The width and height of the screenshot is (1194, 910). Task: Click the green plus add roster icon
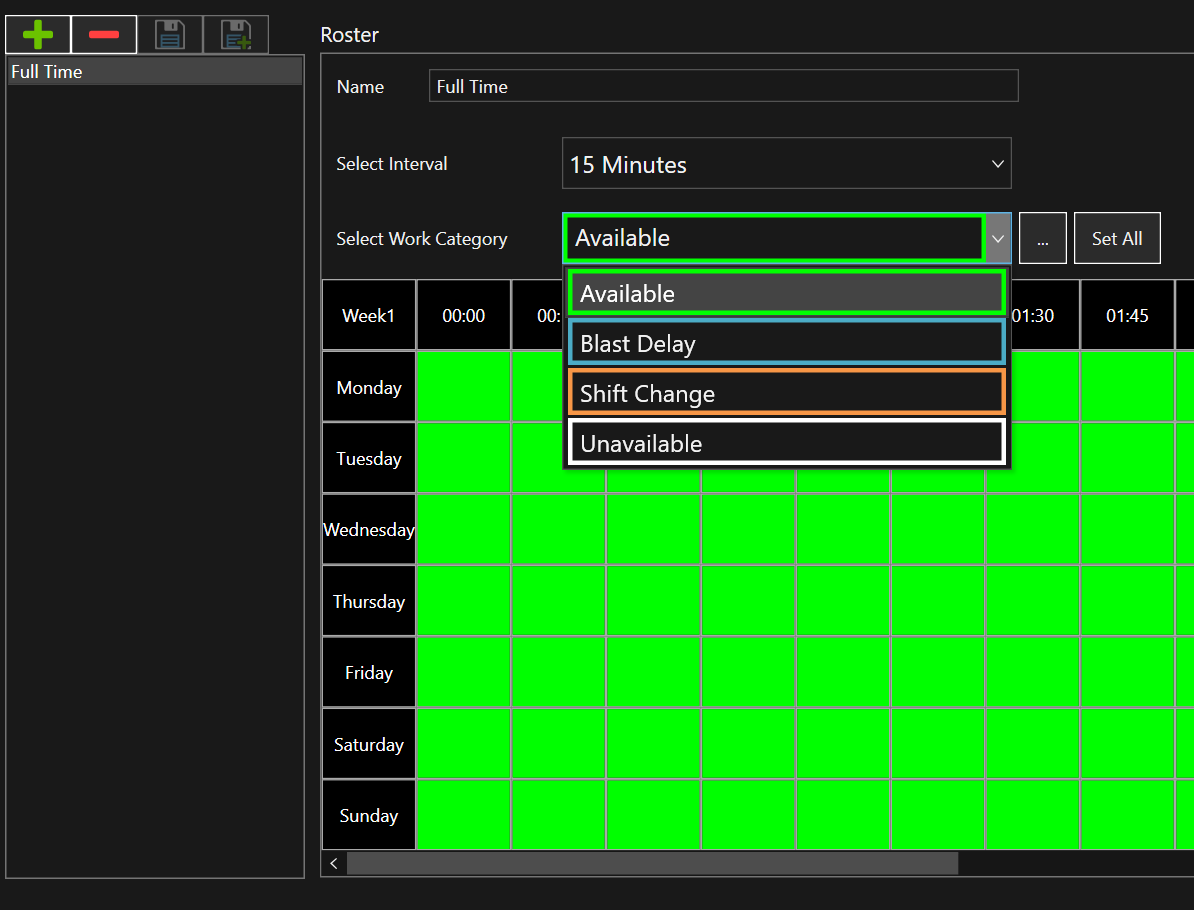(x=38, y=35)
